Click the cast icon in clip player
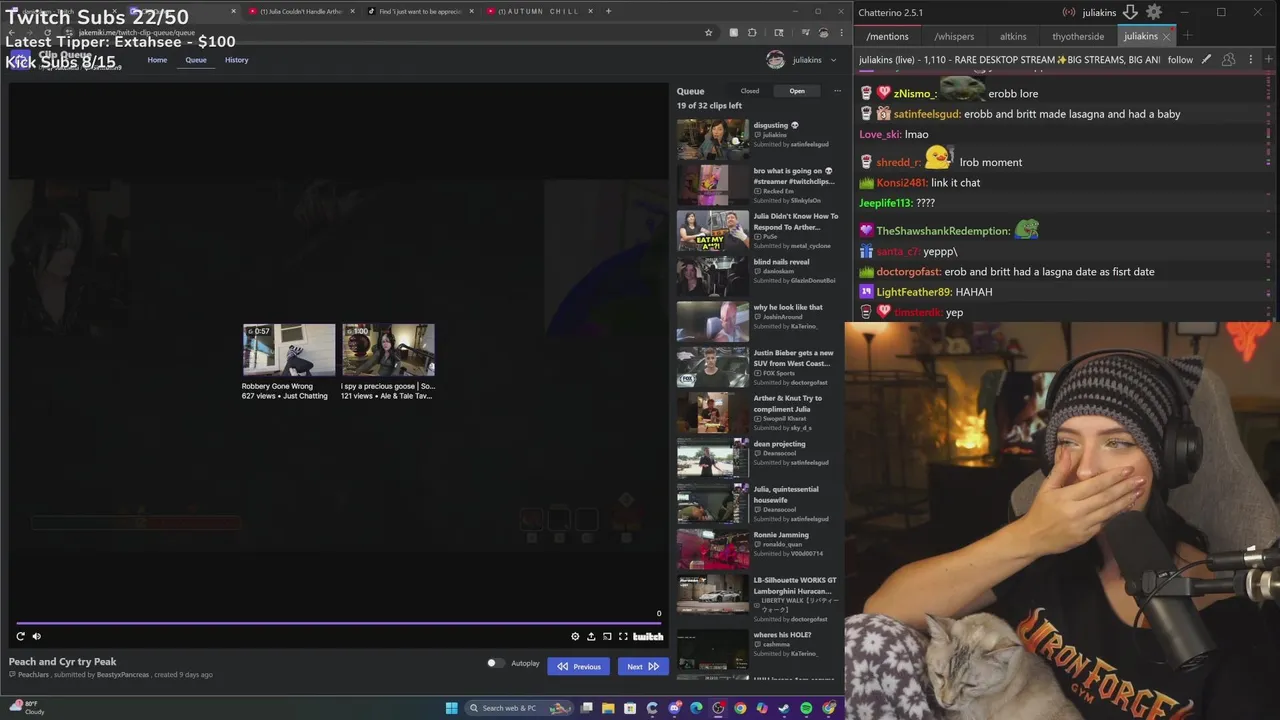The image size is (1280, 720). [607, 636]
